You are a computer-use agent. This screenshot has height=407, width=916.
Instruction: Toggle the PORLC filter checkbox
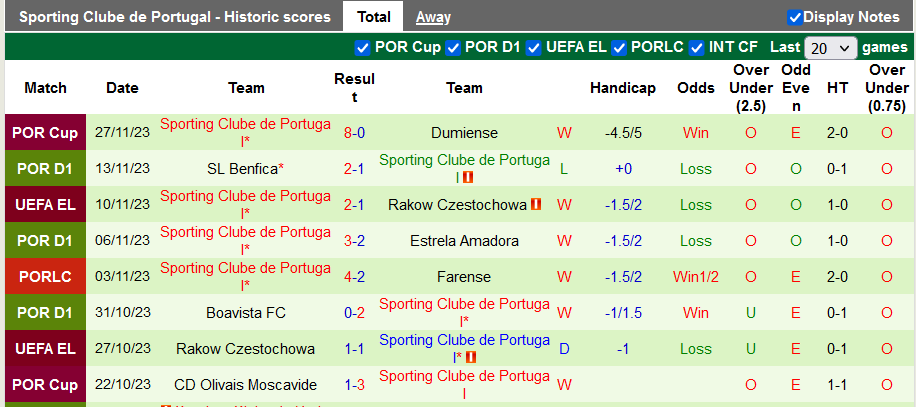pyautogui.click(x=620, y=47)
